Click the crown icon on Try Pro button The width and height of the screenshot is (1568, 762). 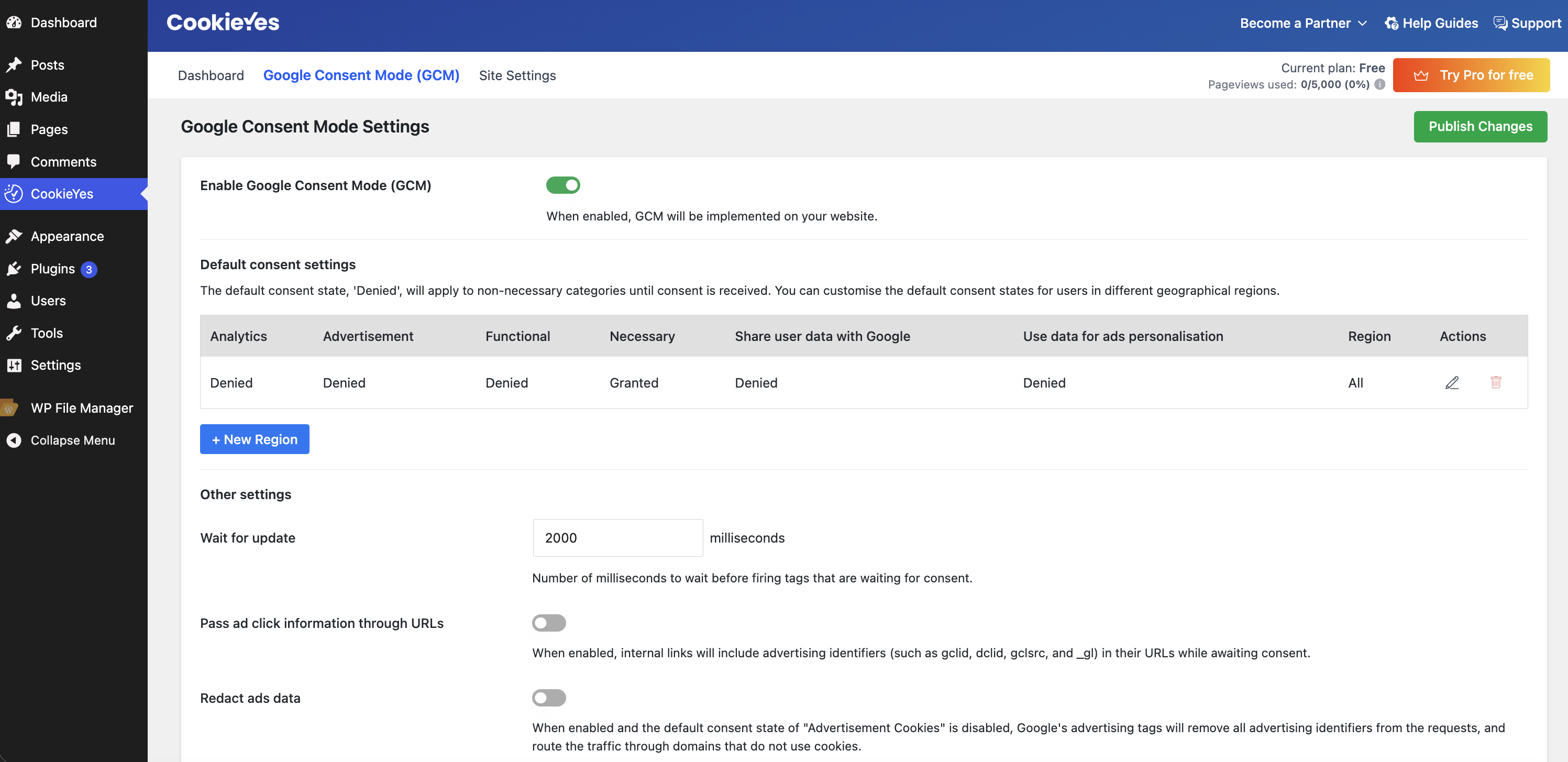point(1421,75)
